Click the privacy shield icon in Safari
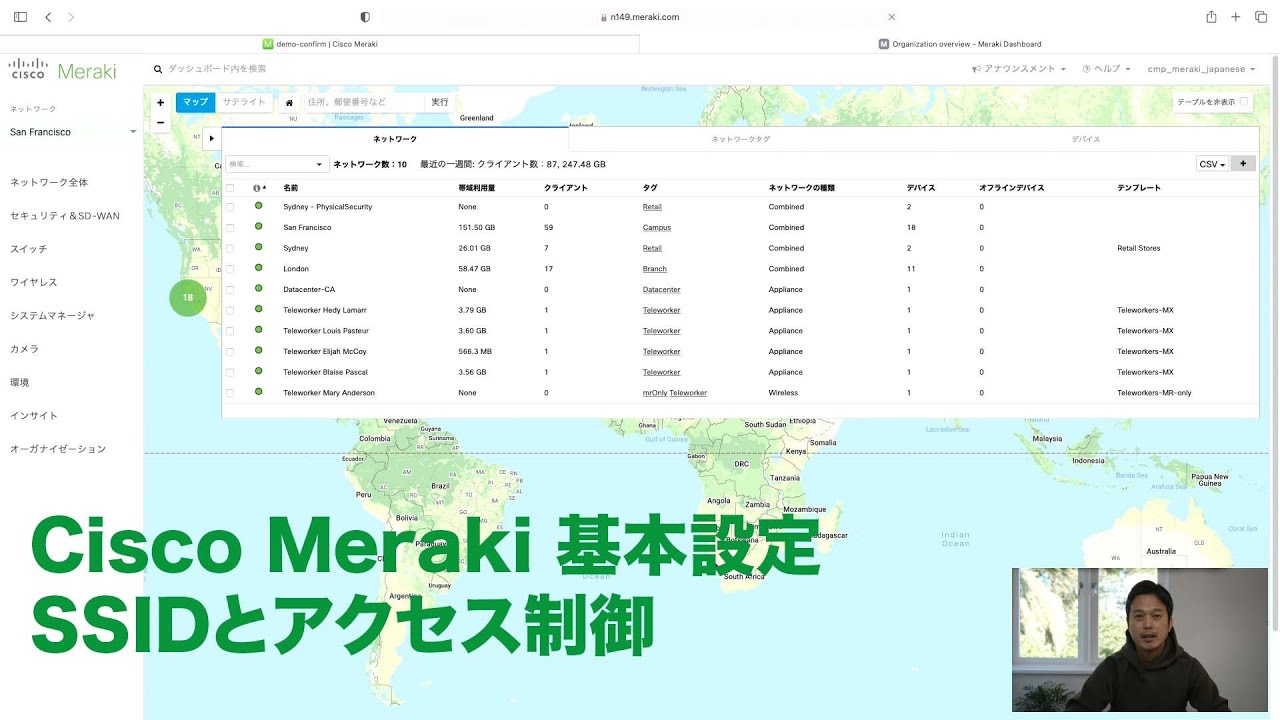Viewport: 1280px width, 720px height. (365, 17)
